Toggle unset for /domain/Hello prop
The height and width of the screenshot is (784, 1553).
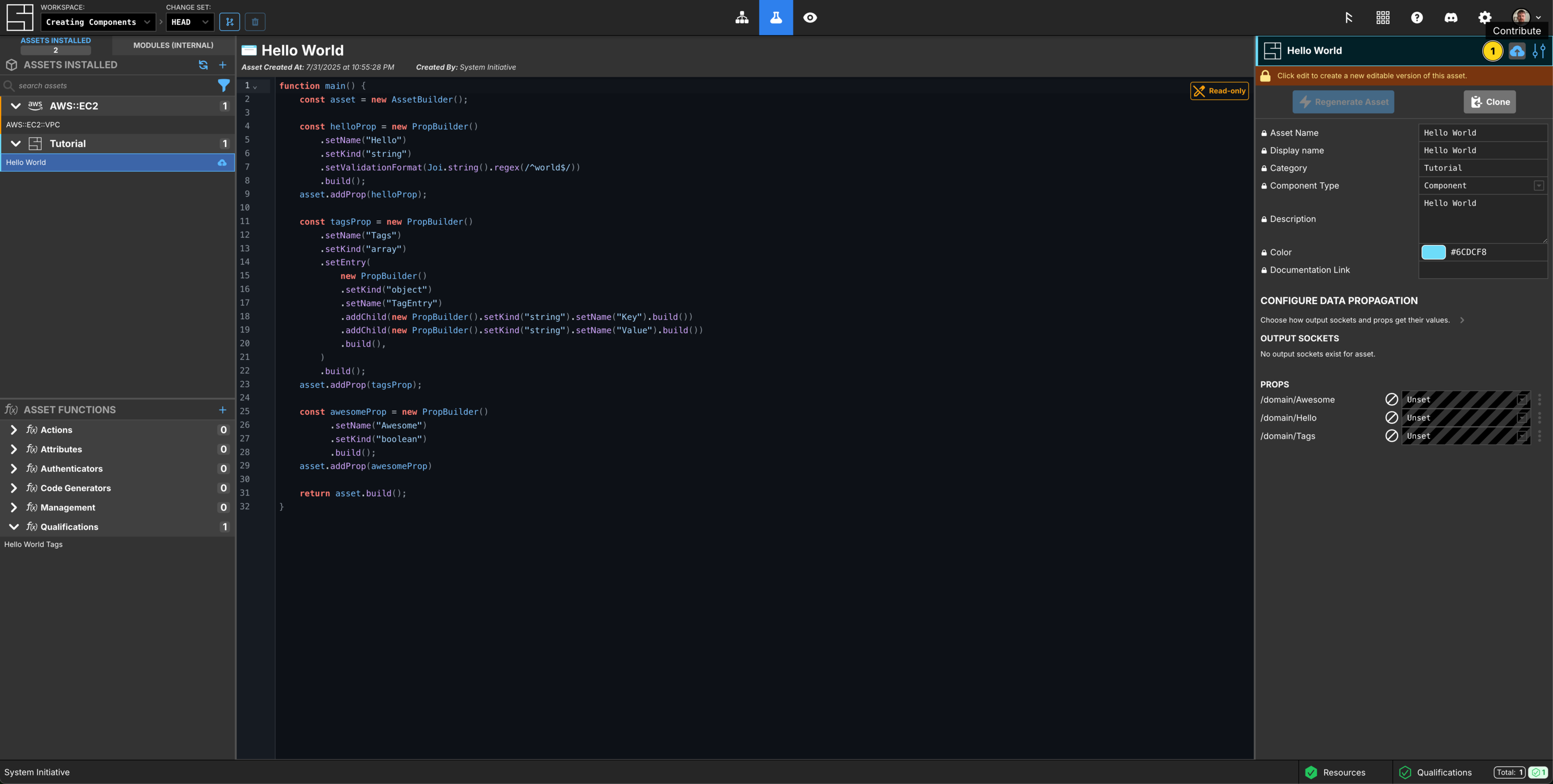tap(1391, 417)
